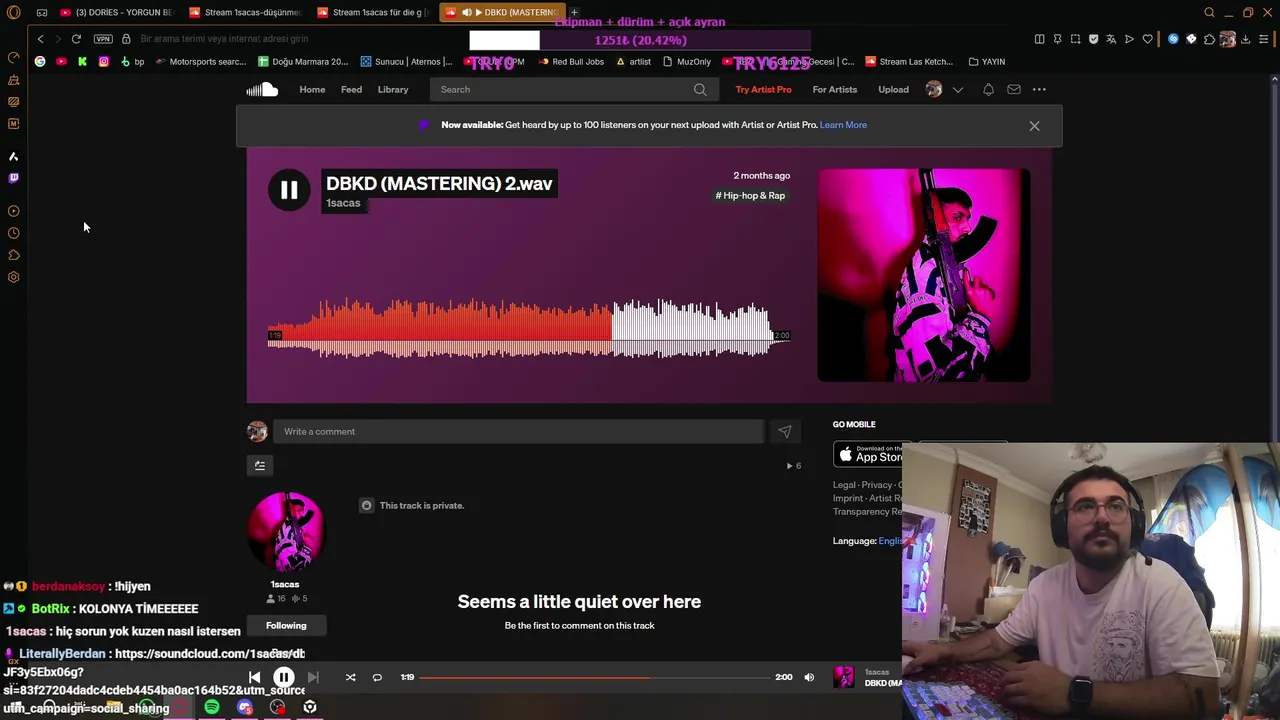Go to the Feed menu item
Screen dimensions: 1280x720
click(351, 89)
